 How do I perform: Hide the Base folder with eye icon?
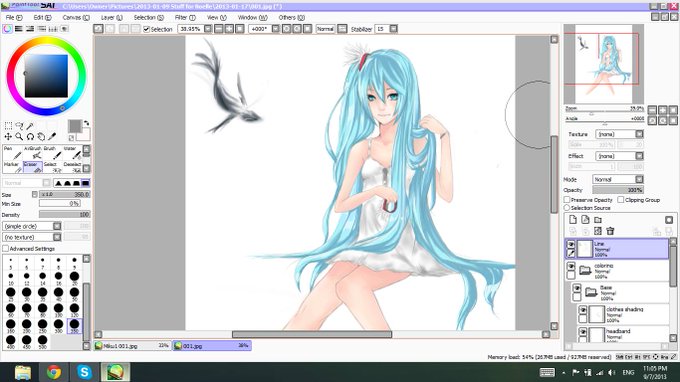(x=577, y=288)
